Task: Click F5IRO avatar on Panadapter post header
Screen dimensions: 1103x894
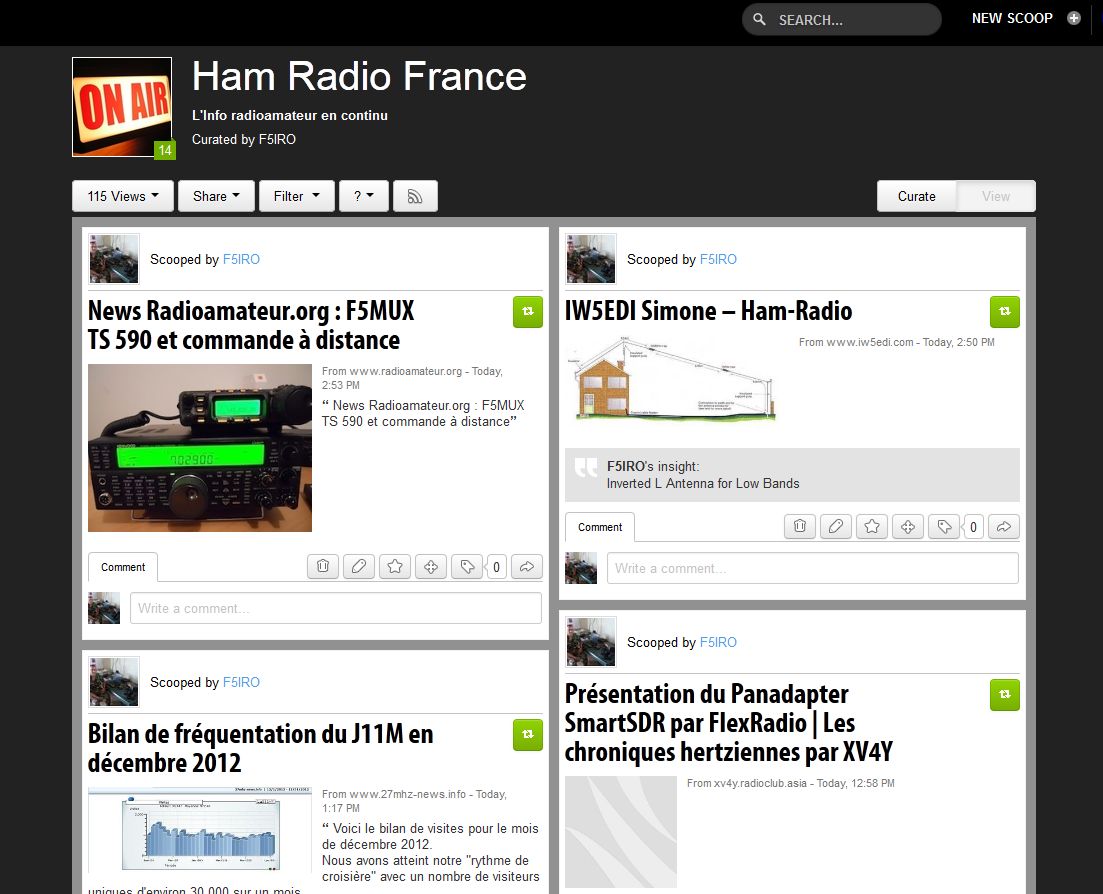Action: (591, 641)
